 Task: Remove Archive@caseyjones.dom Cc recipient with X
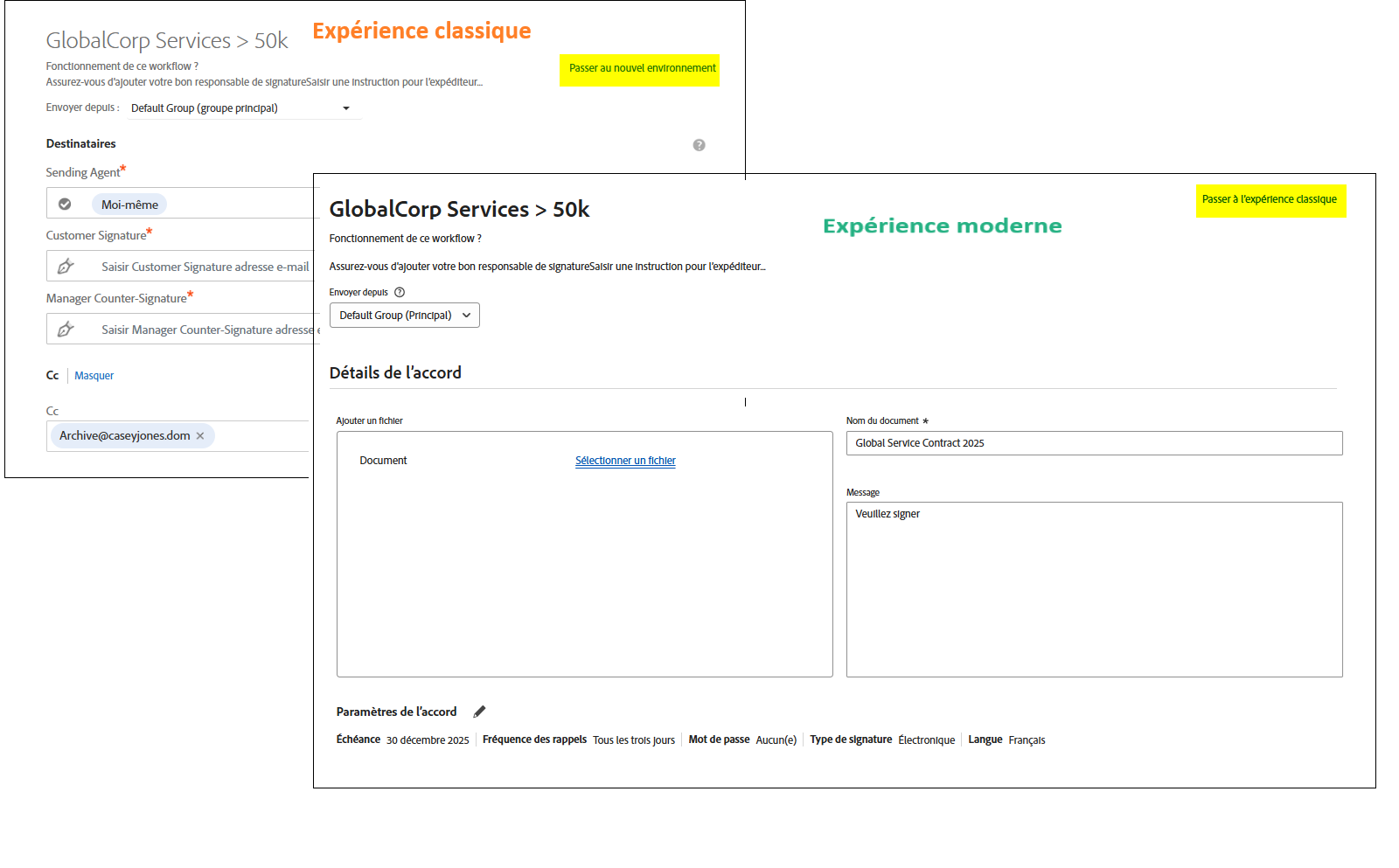(x=200, y=435)
